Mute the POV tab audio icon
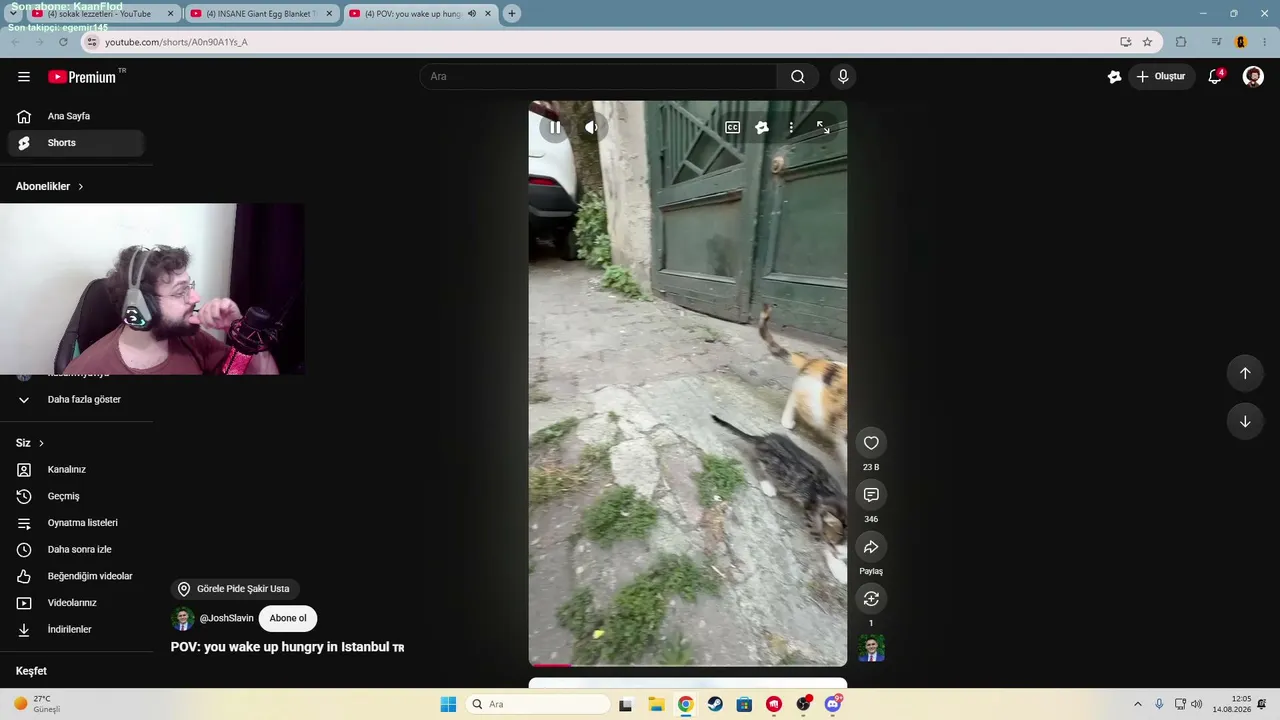 pyautogui.click(x=472, y=14)
